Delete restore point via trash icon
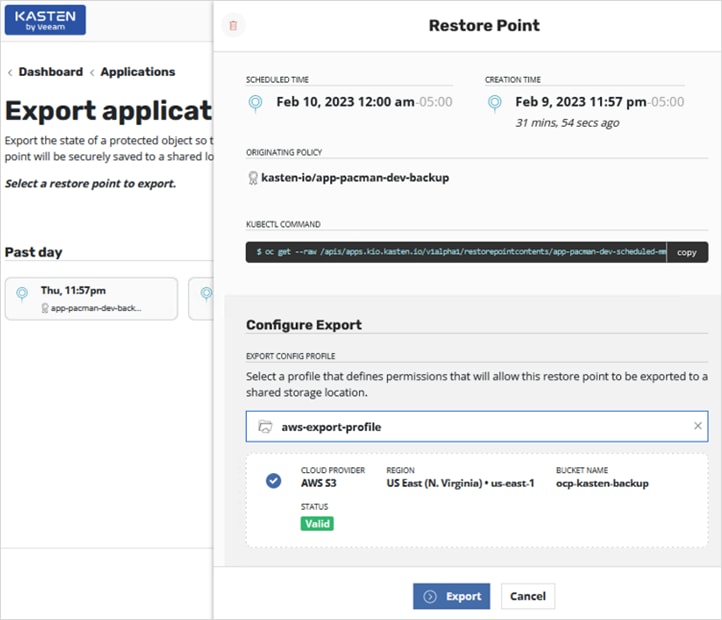The width and height of the screenshot is (722, 620). (233, 25)
